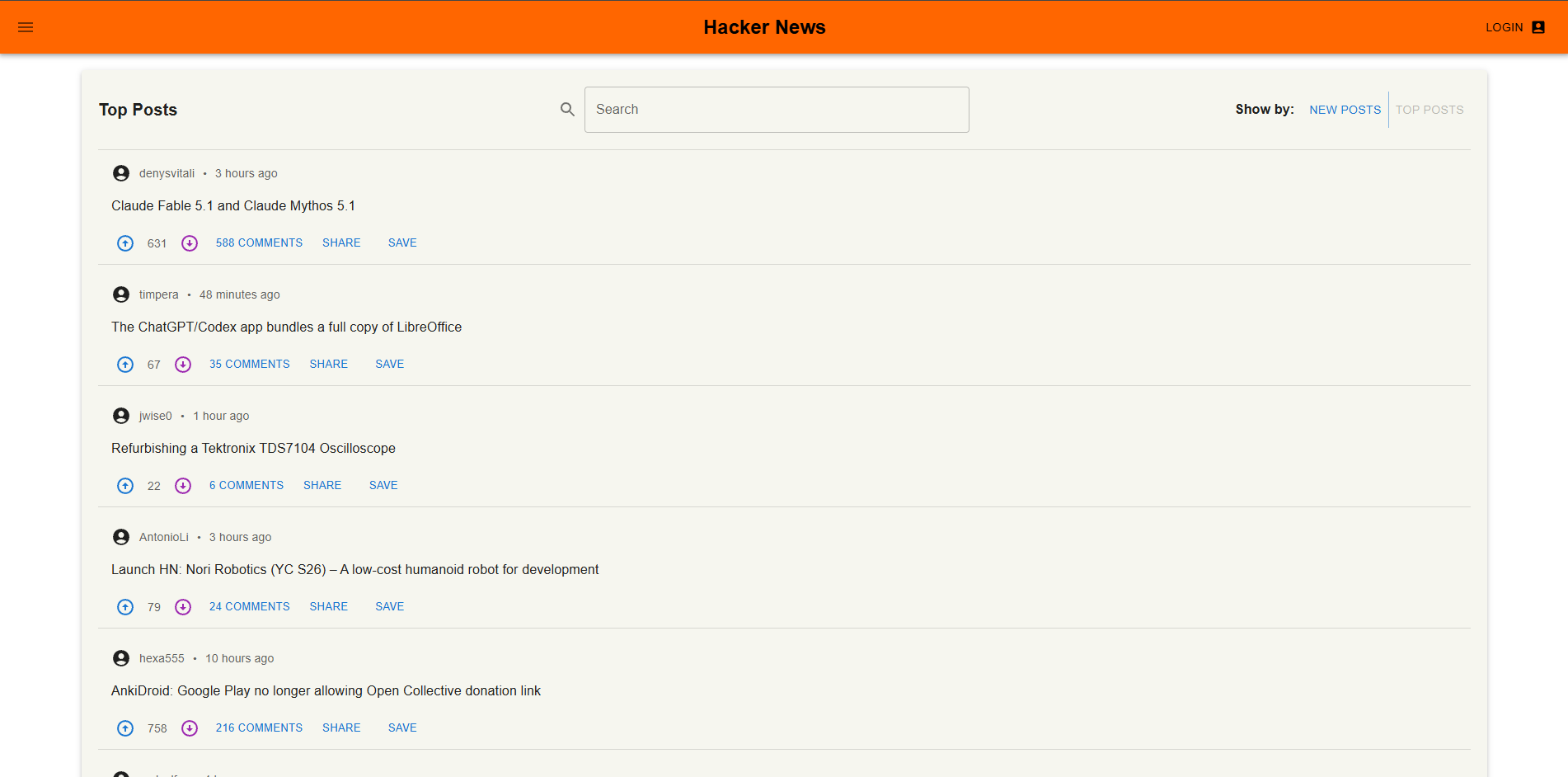The image size is (1568, 777).
Task: Save the Claude Fable 5.1 post
Action: pos(402,243)
